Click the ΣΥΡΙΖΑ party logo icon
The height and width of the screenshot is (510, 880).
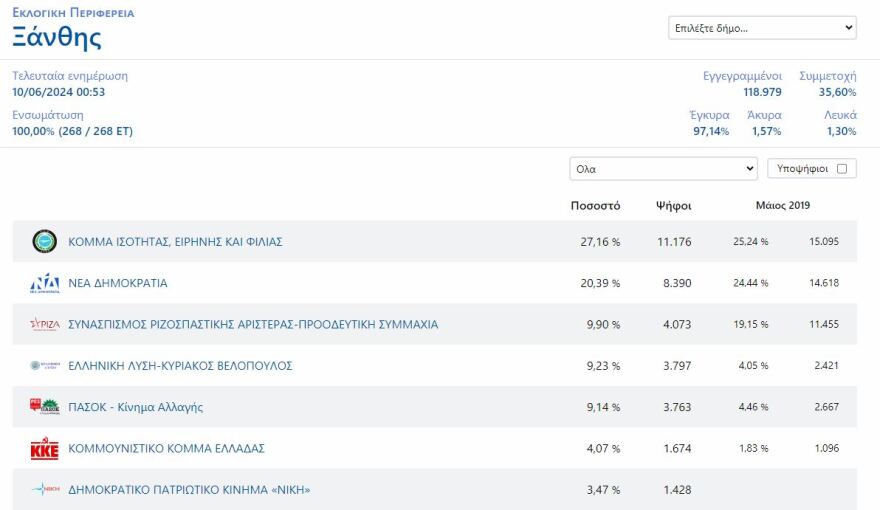(x=45, y=325)
